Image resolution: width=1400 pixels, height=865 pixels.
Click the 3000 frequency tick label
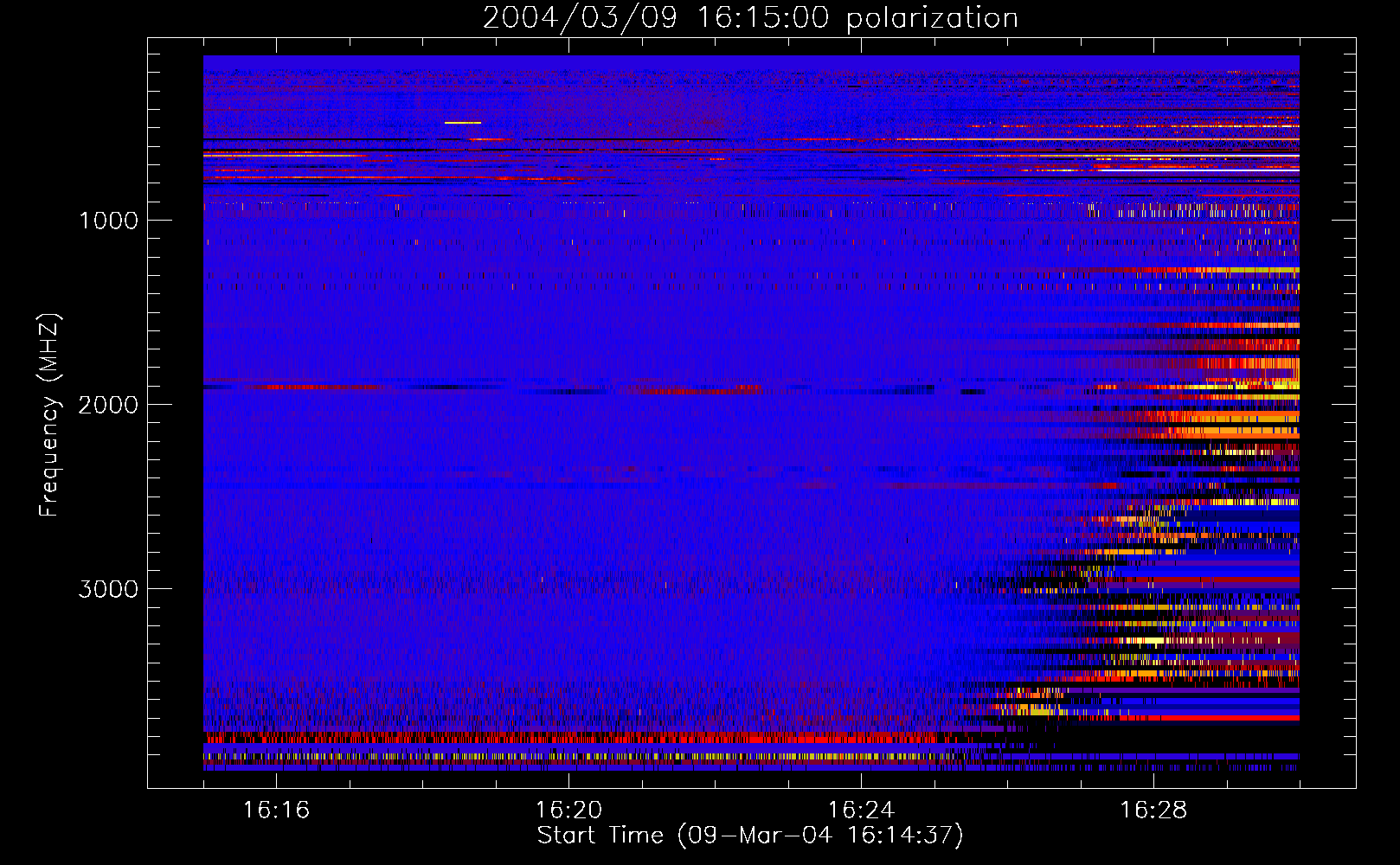[x=108, y=589]
